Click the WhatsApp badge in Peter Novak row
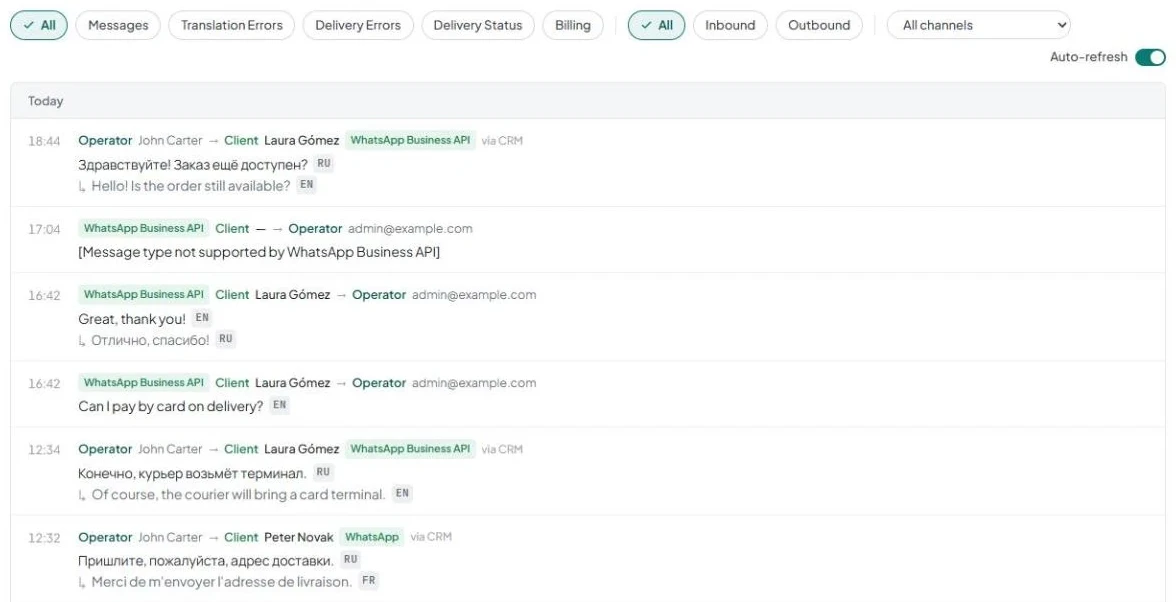Screen dimensions: 1176x602 coord(372,537)
